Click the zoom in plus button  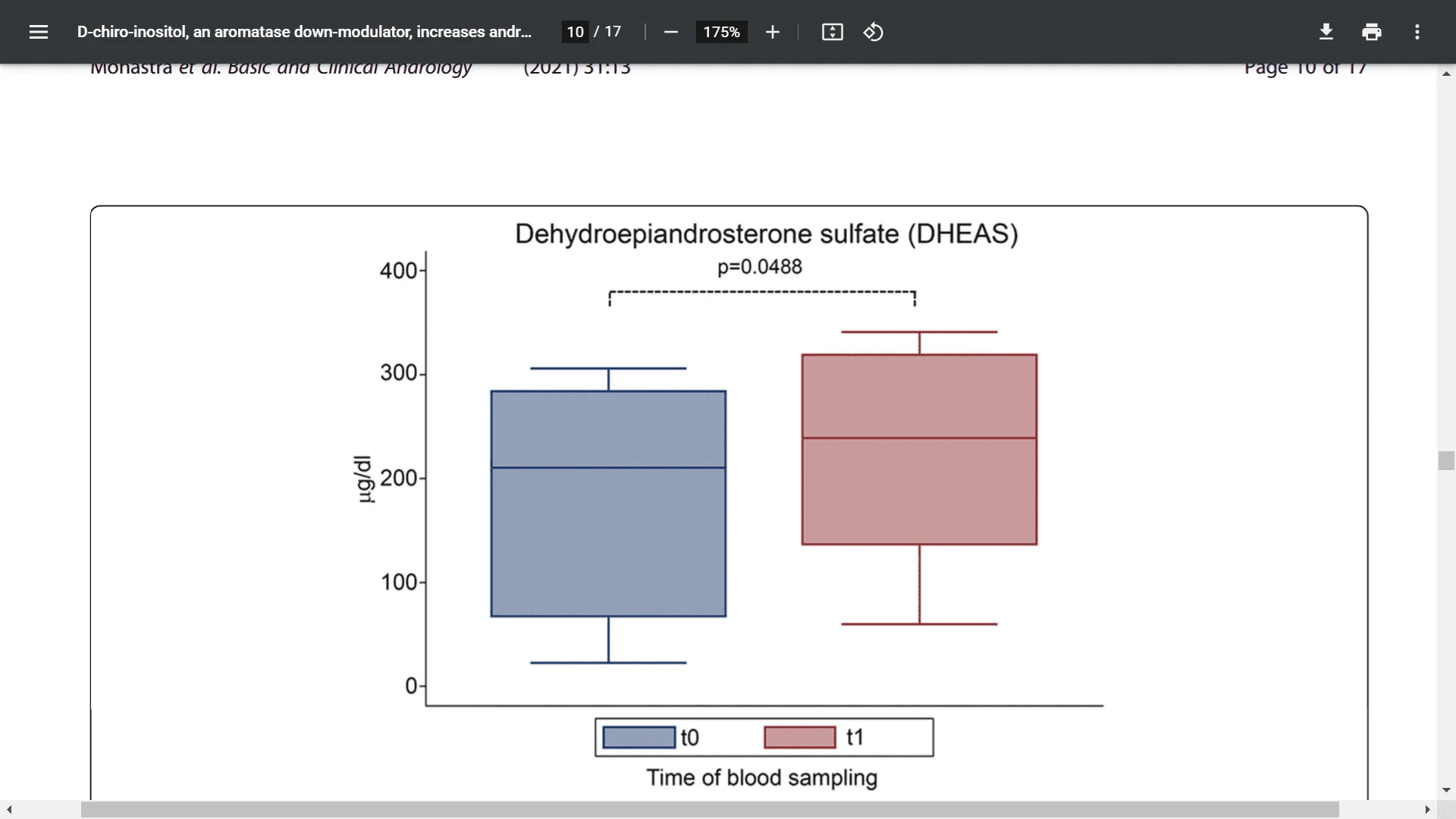point(772,32)
